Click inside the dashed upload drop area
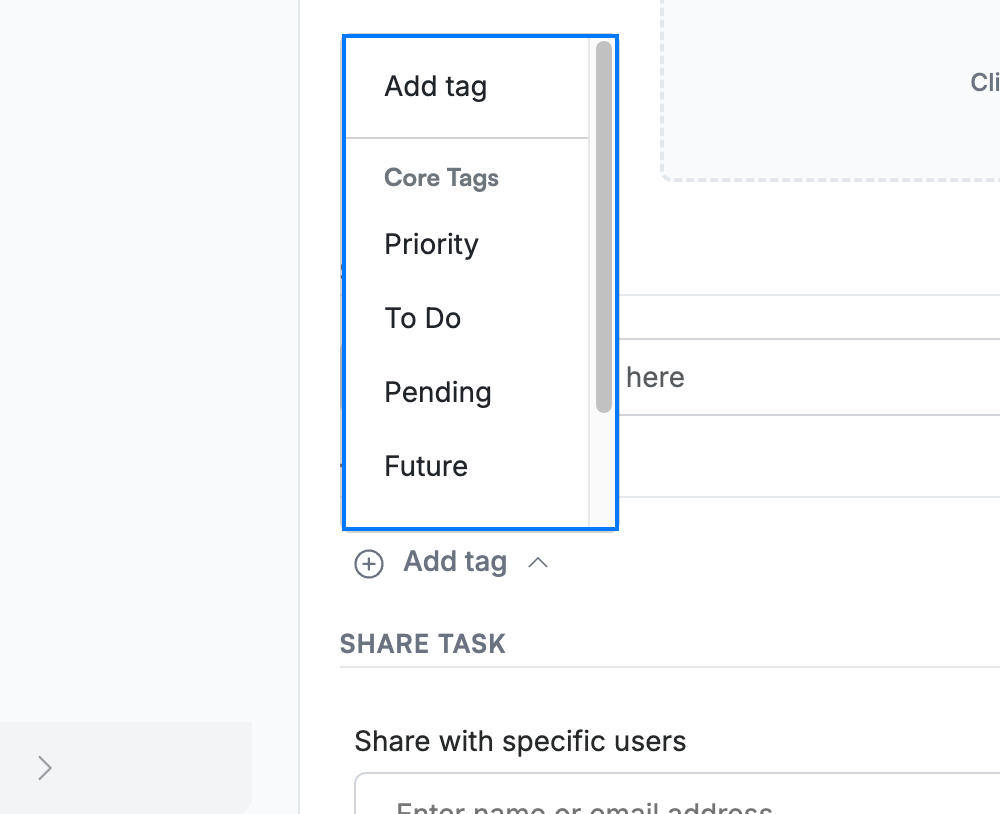This screenshot has height=814, width=1000. coord(830,89)
